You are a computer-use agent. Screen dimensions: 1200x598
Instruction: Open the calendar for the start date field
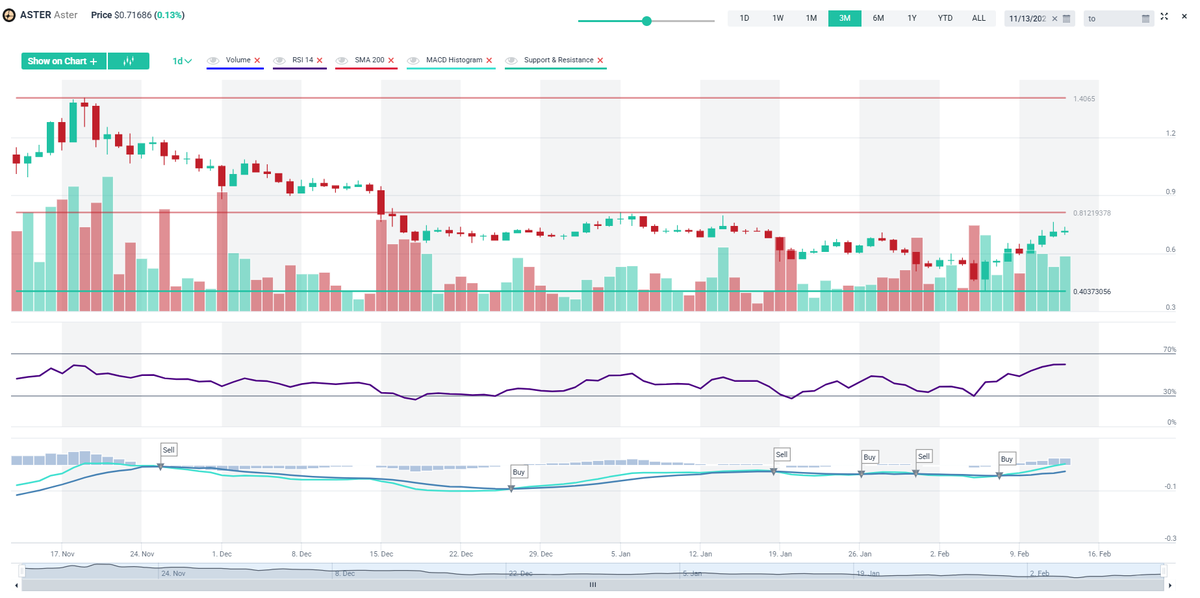point(1066,18)
